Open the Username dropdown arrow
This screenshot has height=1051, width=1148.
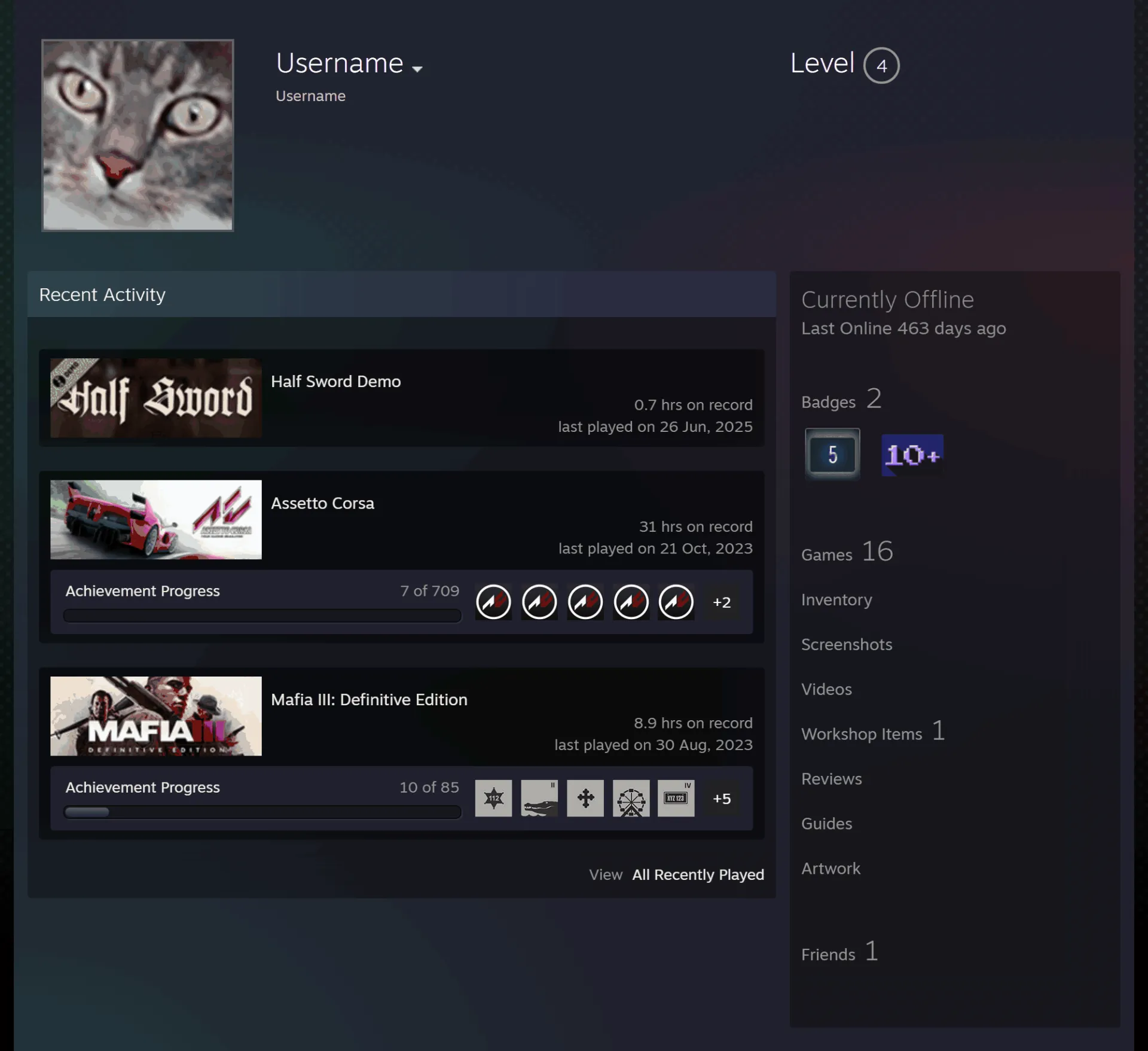pyautogui.click(x=417, y=69)
